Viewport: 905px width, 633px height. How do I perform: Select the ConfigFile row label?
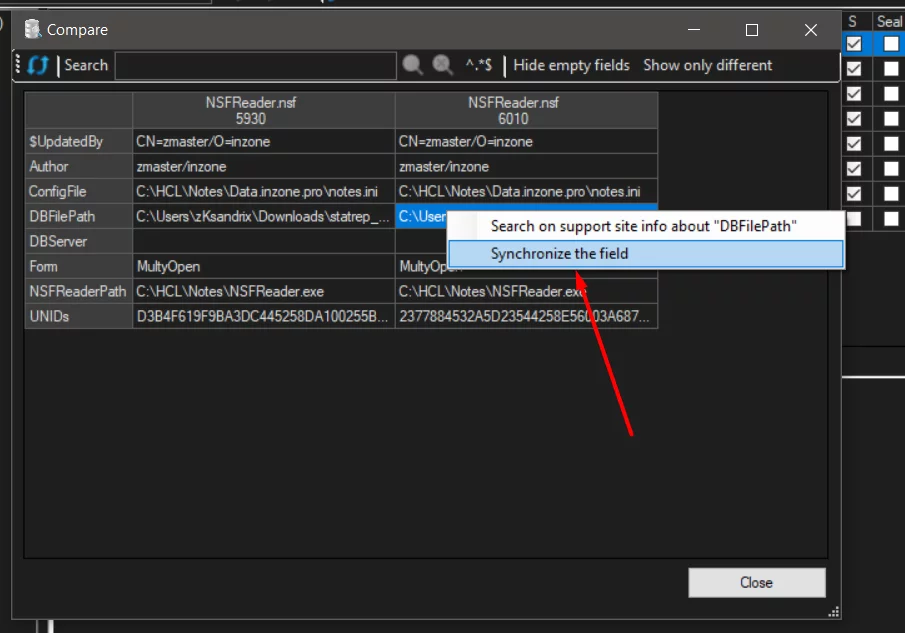pos(79,192)
